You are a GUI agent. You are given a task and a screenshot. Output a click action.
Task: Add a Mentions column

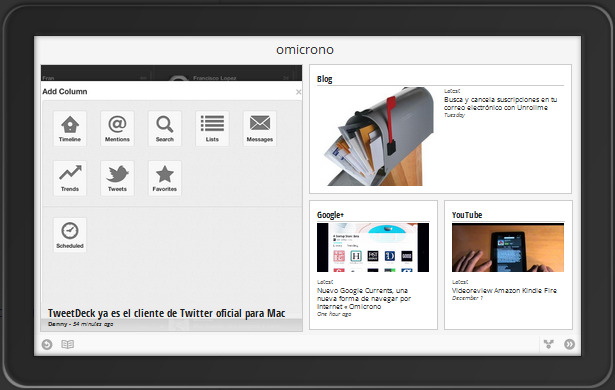click(117, 128)
